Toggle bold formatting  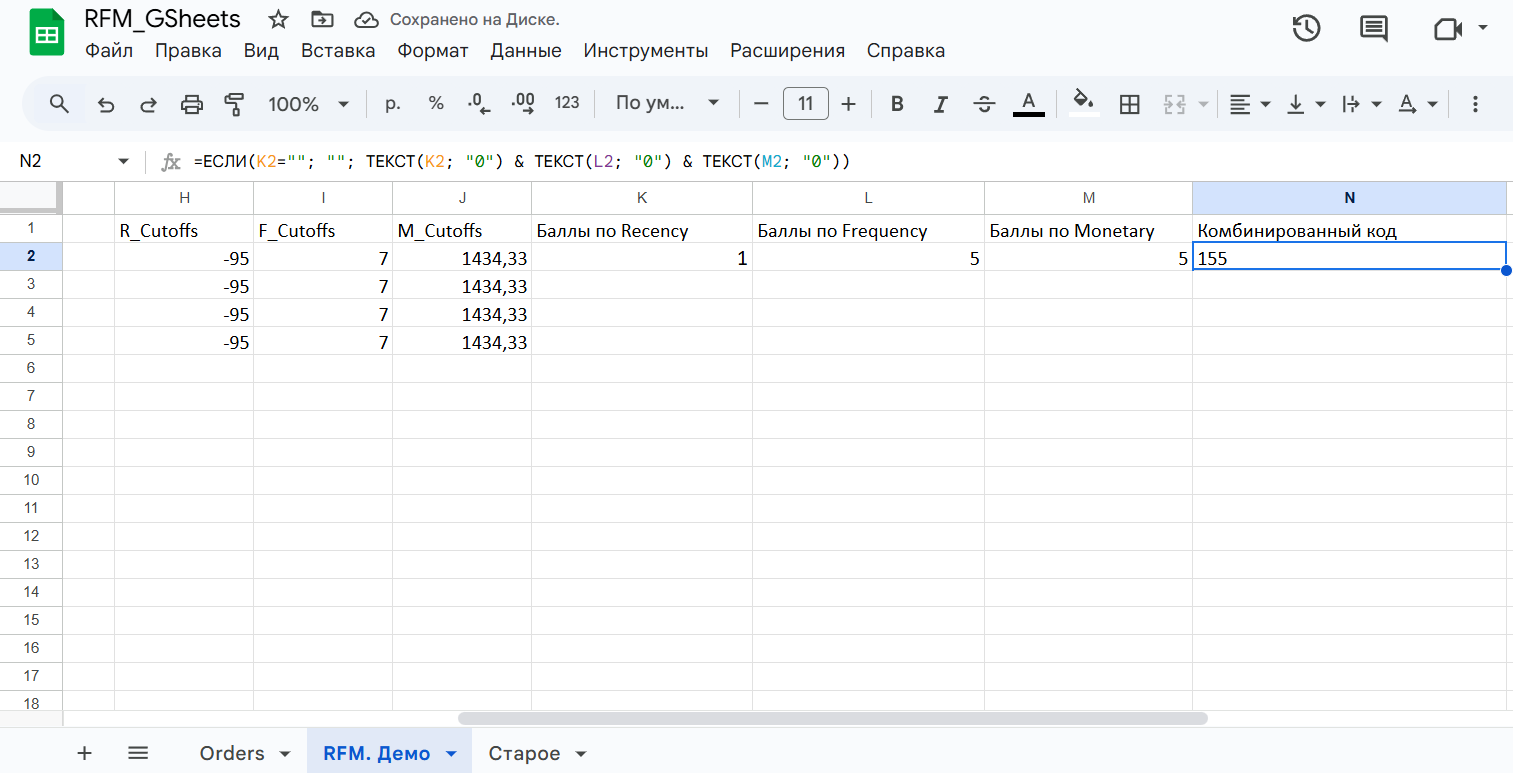coord(897,104)
